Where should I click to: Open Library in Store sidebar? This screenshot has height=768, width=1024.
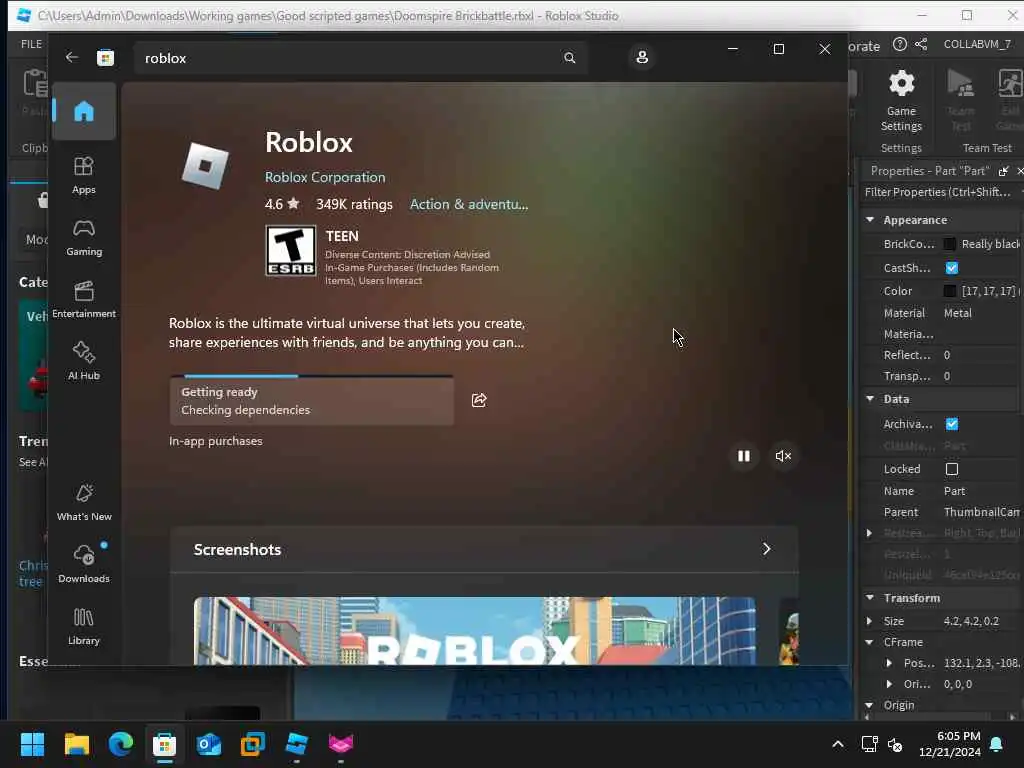84,626
